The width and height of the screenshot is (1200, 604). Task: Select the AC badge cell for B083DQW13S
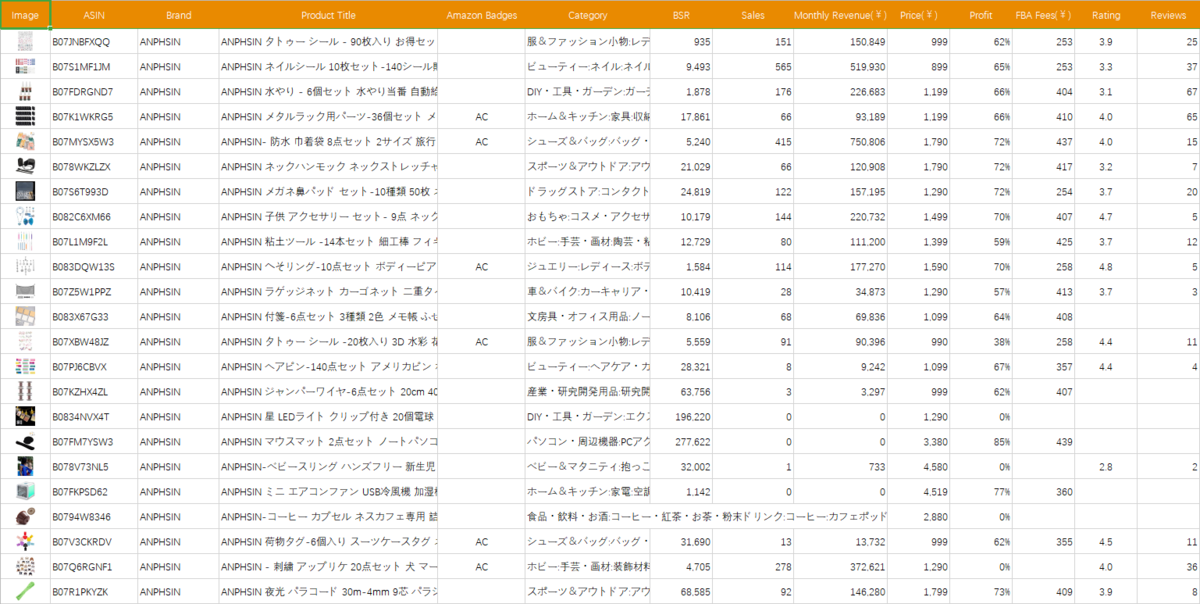tap(482, 267)
